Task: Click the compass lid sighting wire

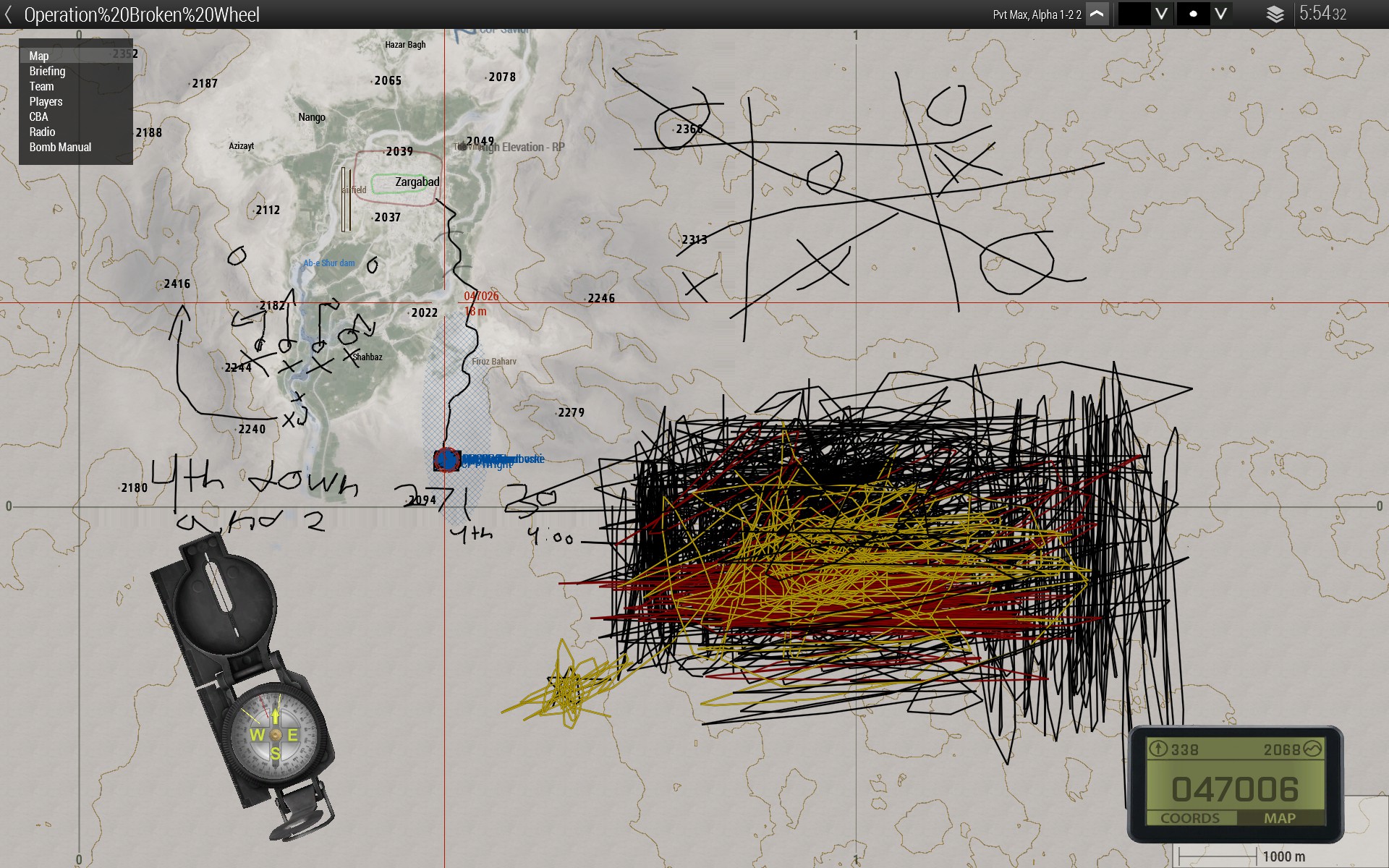Action: coord(221,593)
